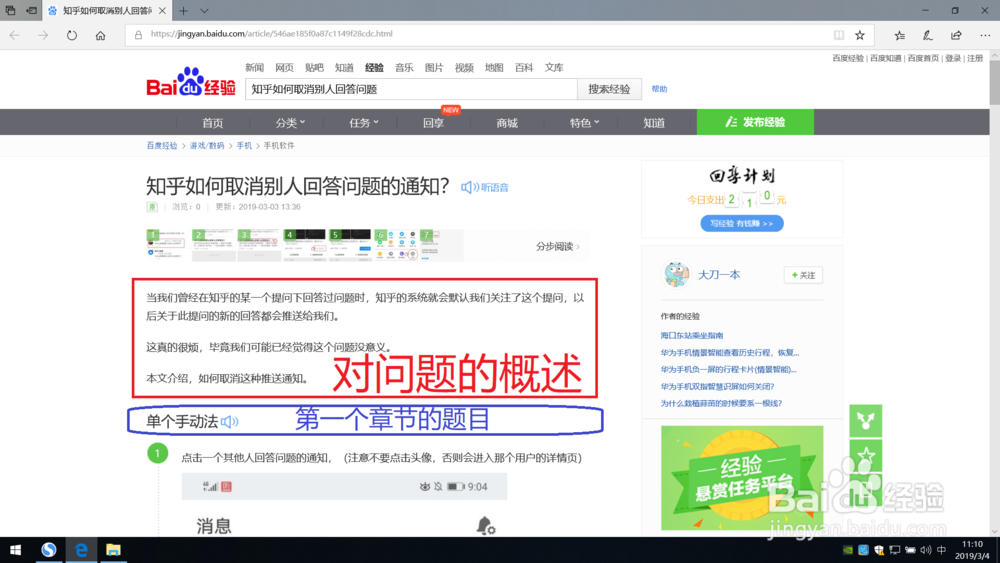
Task: Play the title audio 听语音
Action: click(x=485, y=187)
